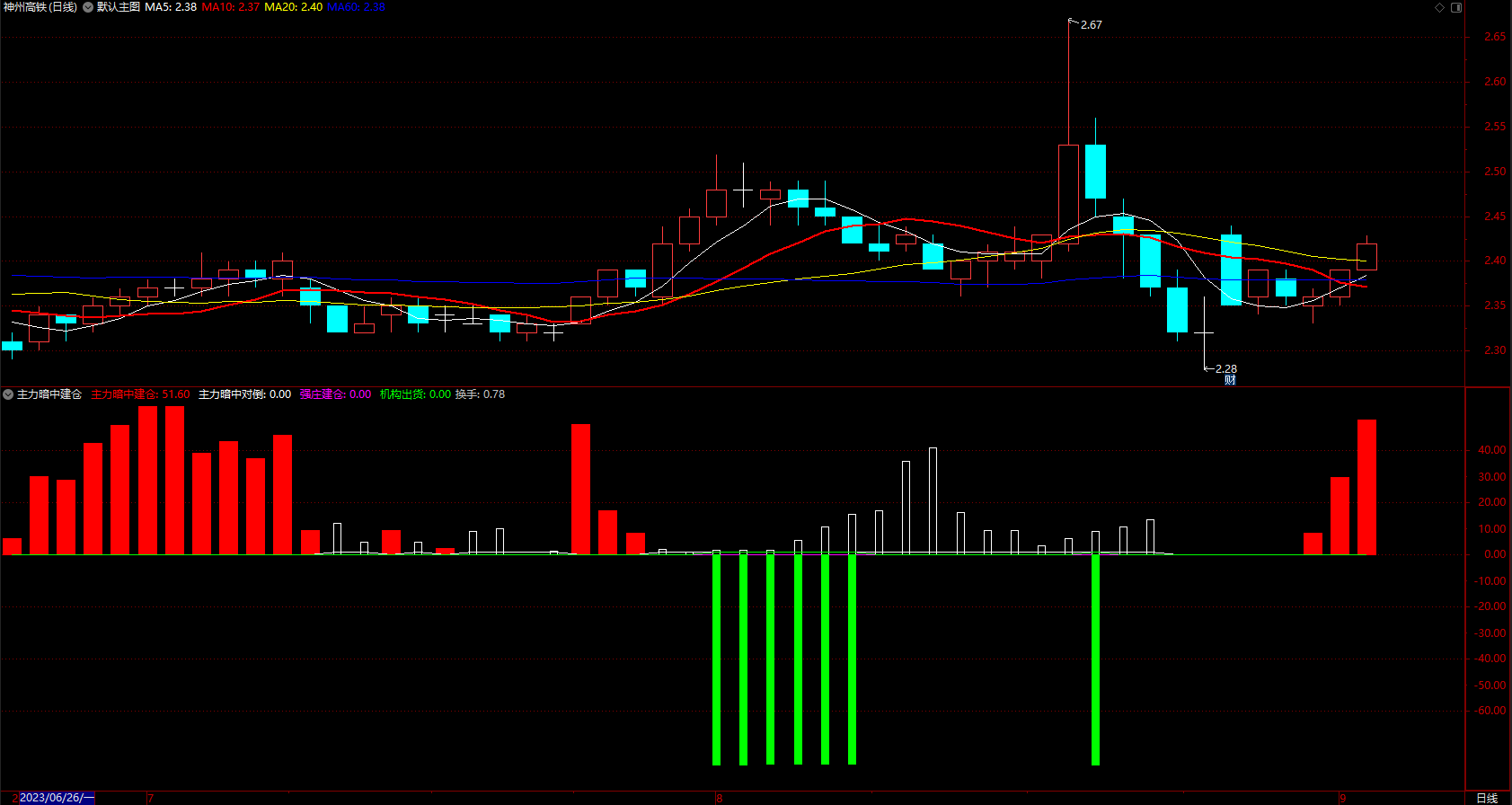Click the red 主力暗中建仓: 51.60 value

141,394
